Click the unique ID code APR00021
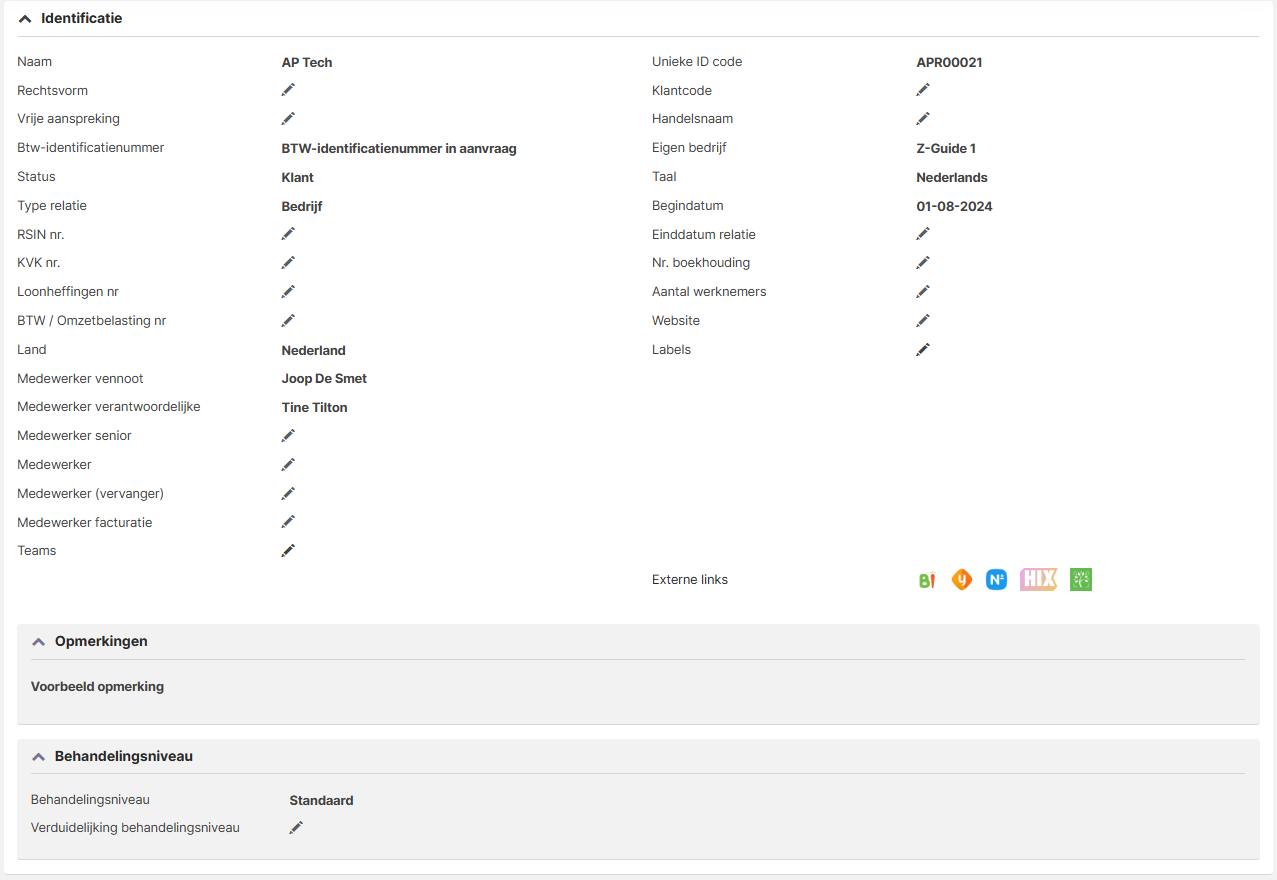The width and height of the screenshot is (1277, 880). pyautogui.click(x=949, y=62)
